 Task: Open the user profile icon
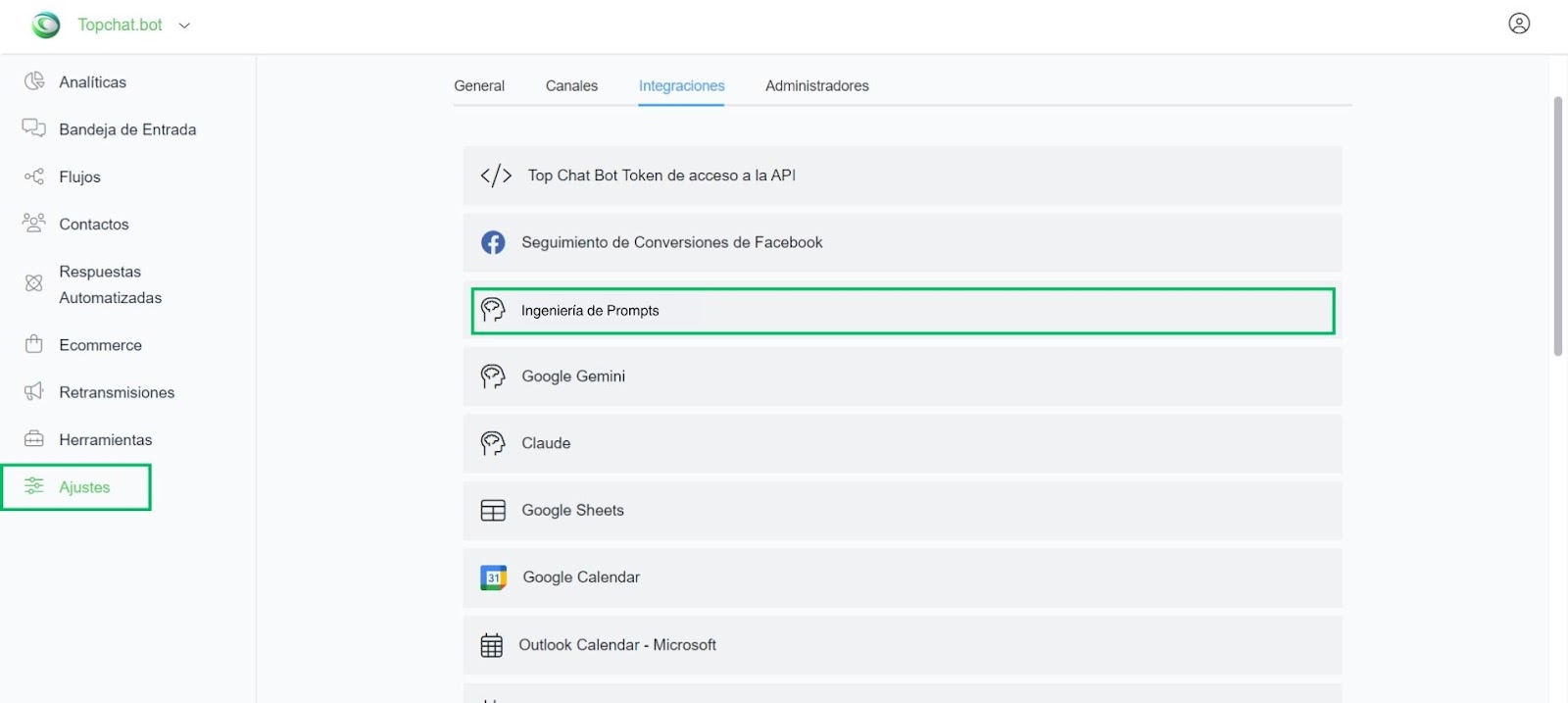click(x=1519, y=24)
